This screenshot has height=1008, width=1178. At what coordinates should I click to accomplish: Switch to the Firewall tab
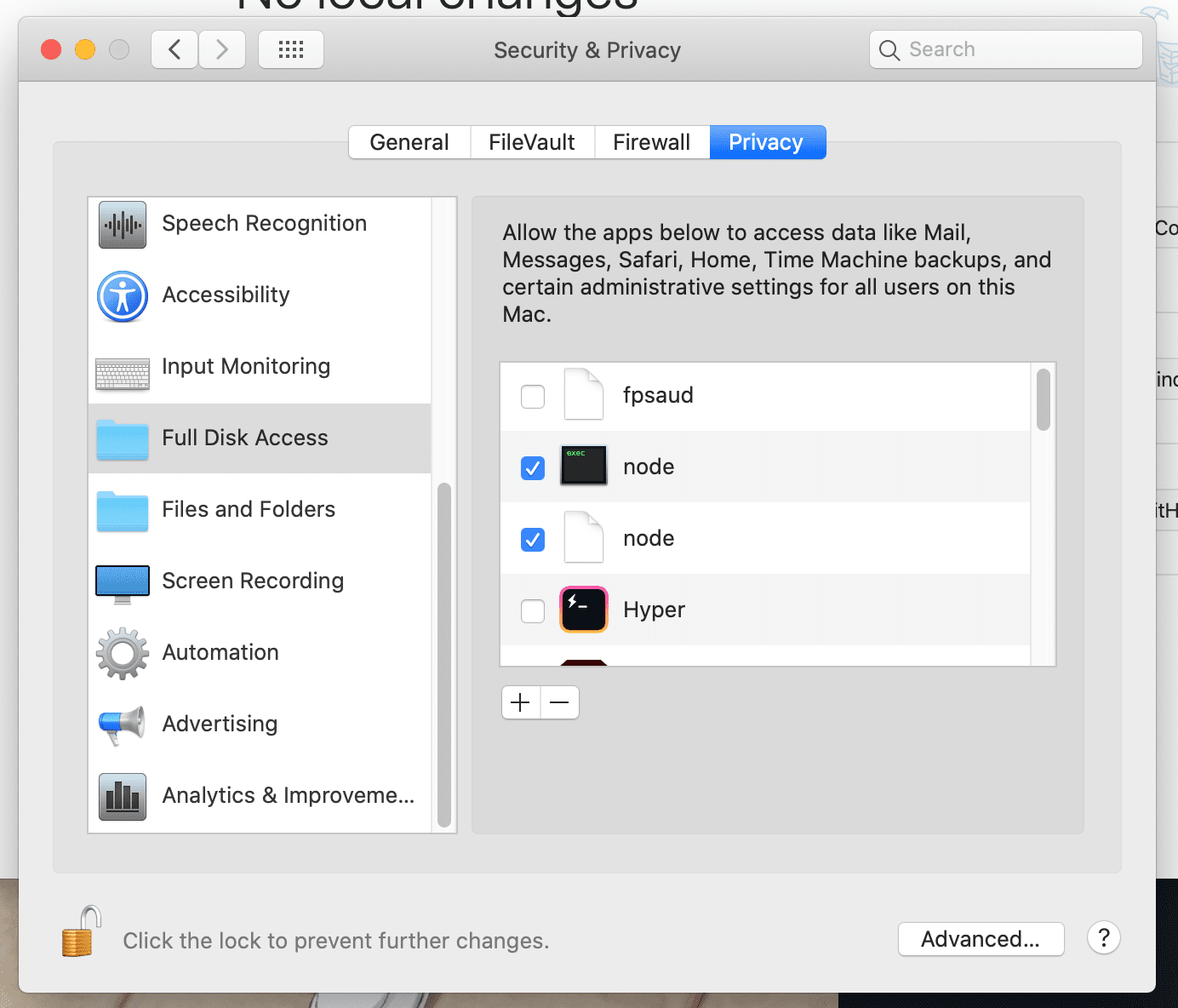coord(652,142)
